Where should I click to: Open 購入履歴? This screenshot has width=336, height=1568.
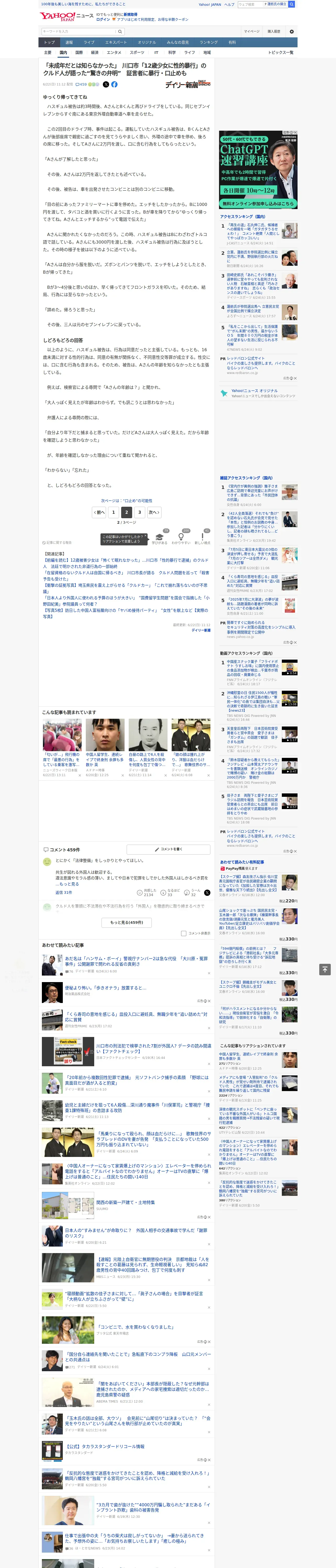click(x=274, y=32)
